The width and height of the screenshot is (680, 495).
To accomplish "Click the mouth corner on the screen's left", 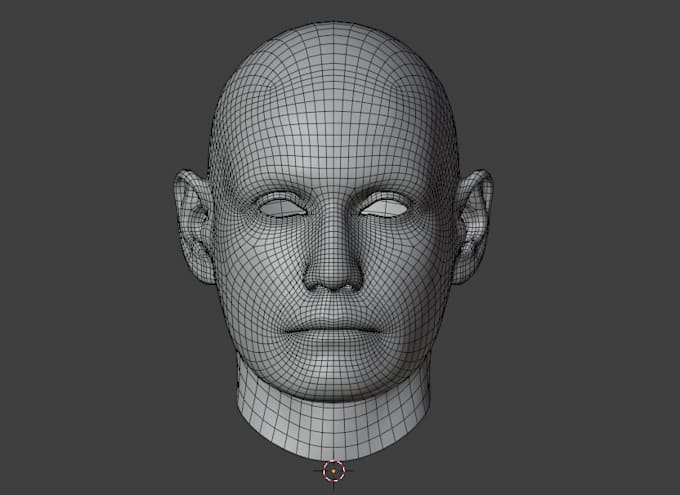I will point(286,331).
